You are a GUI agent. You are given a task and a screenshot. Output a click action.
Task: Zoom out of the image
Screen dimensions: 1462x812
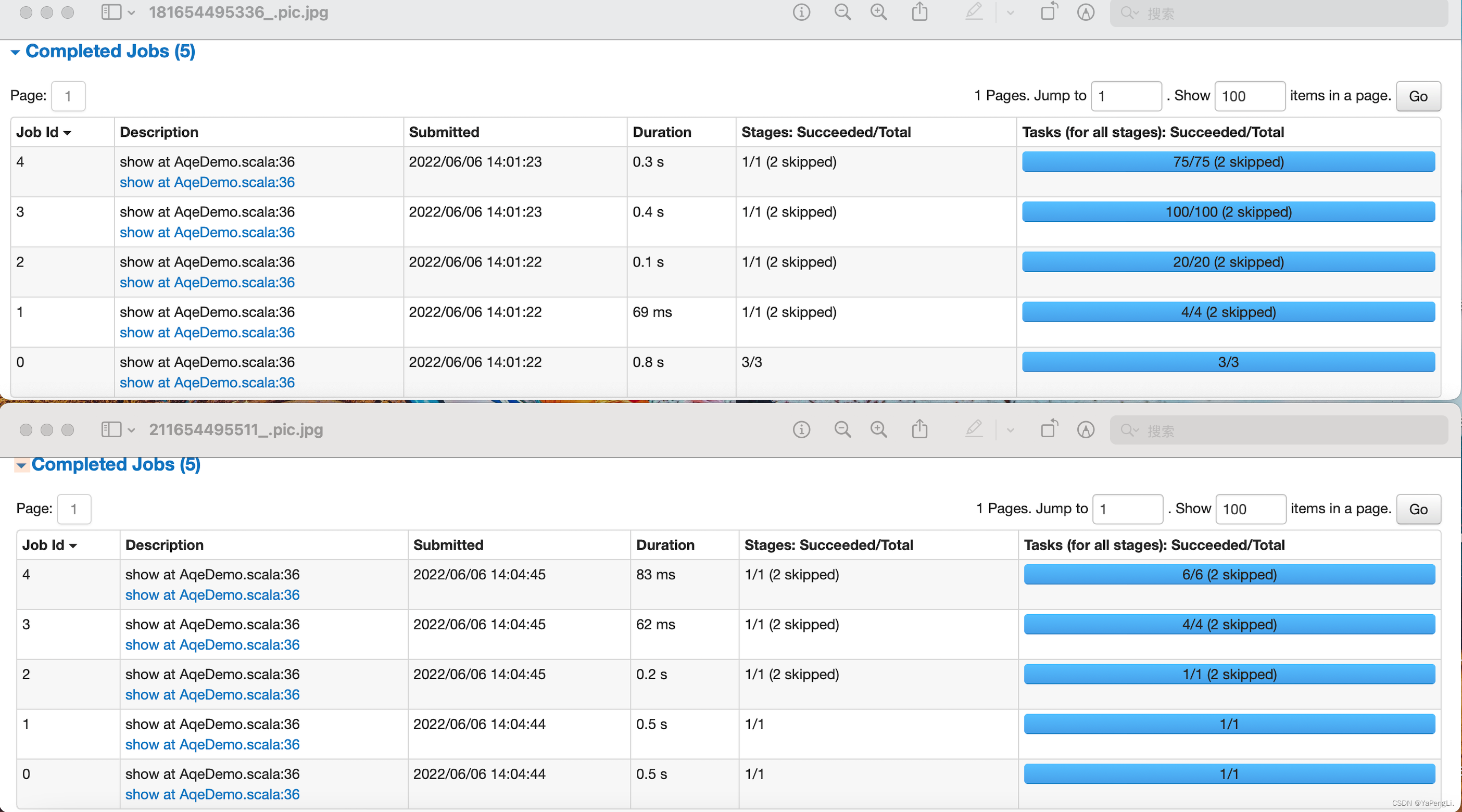pos(842,12)
